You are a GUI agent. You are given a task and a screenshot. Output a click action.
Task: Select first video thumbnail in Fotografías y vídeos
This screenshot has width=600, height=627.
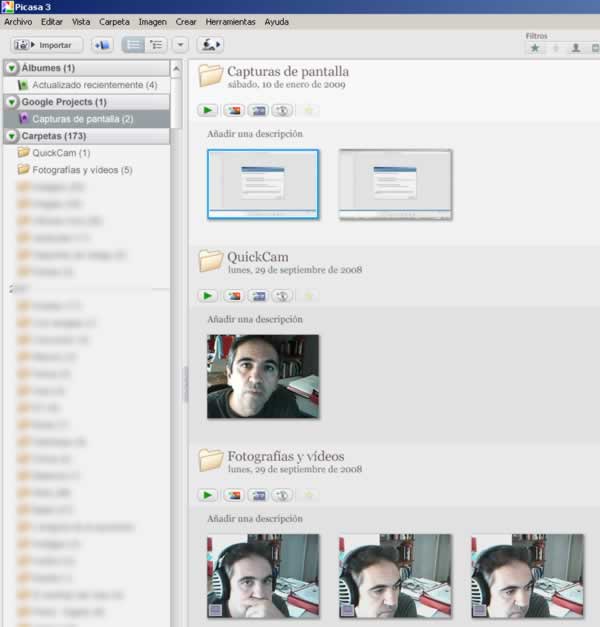[x=263, y=575]
